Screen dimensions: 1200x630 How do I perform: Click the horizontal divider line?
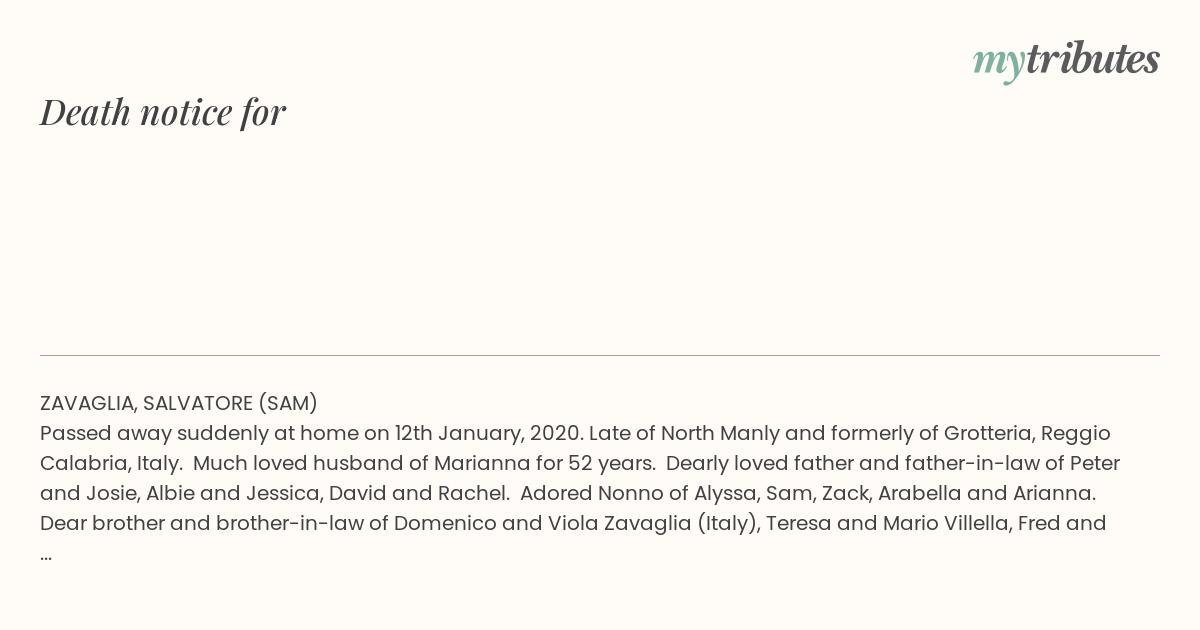tap(600, 355)
